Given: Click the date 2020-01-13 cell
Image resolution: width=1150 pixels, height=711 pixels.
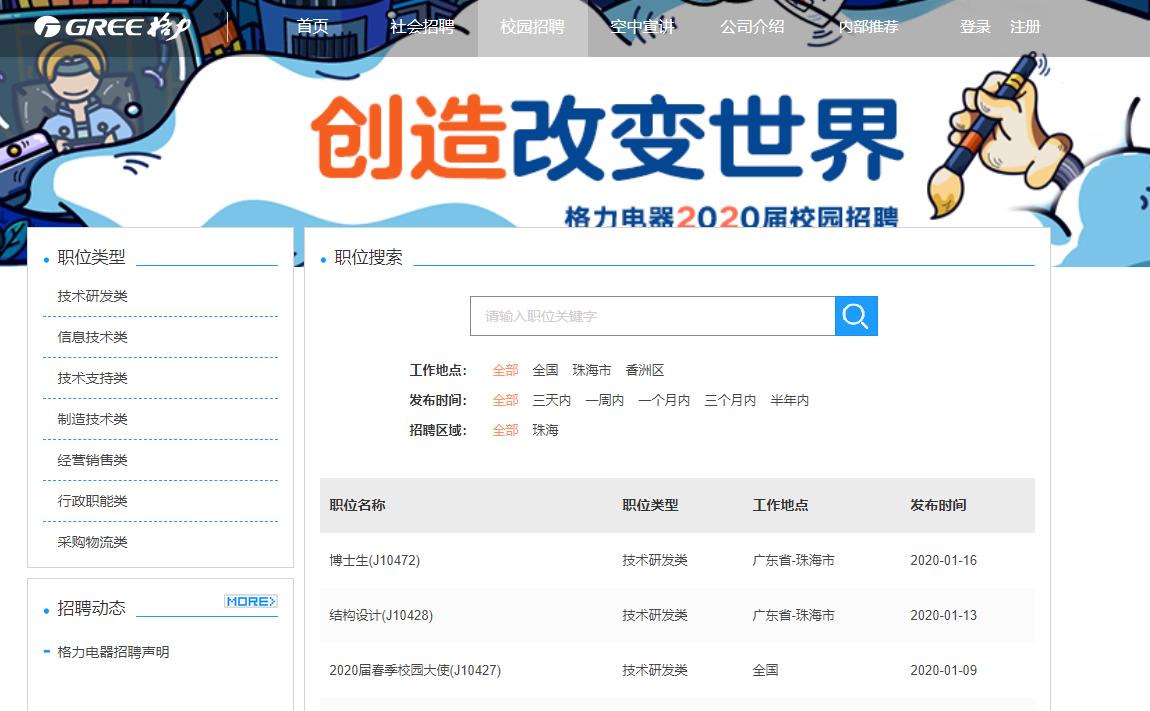Looking at the screenshot, I should (x=944, y=616).
